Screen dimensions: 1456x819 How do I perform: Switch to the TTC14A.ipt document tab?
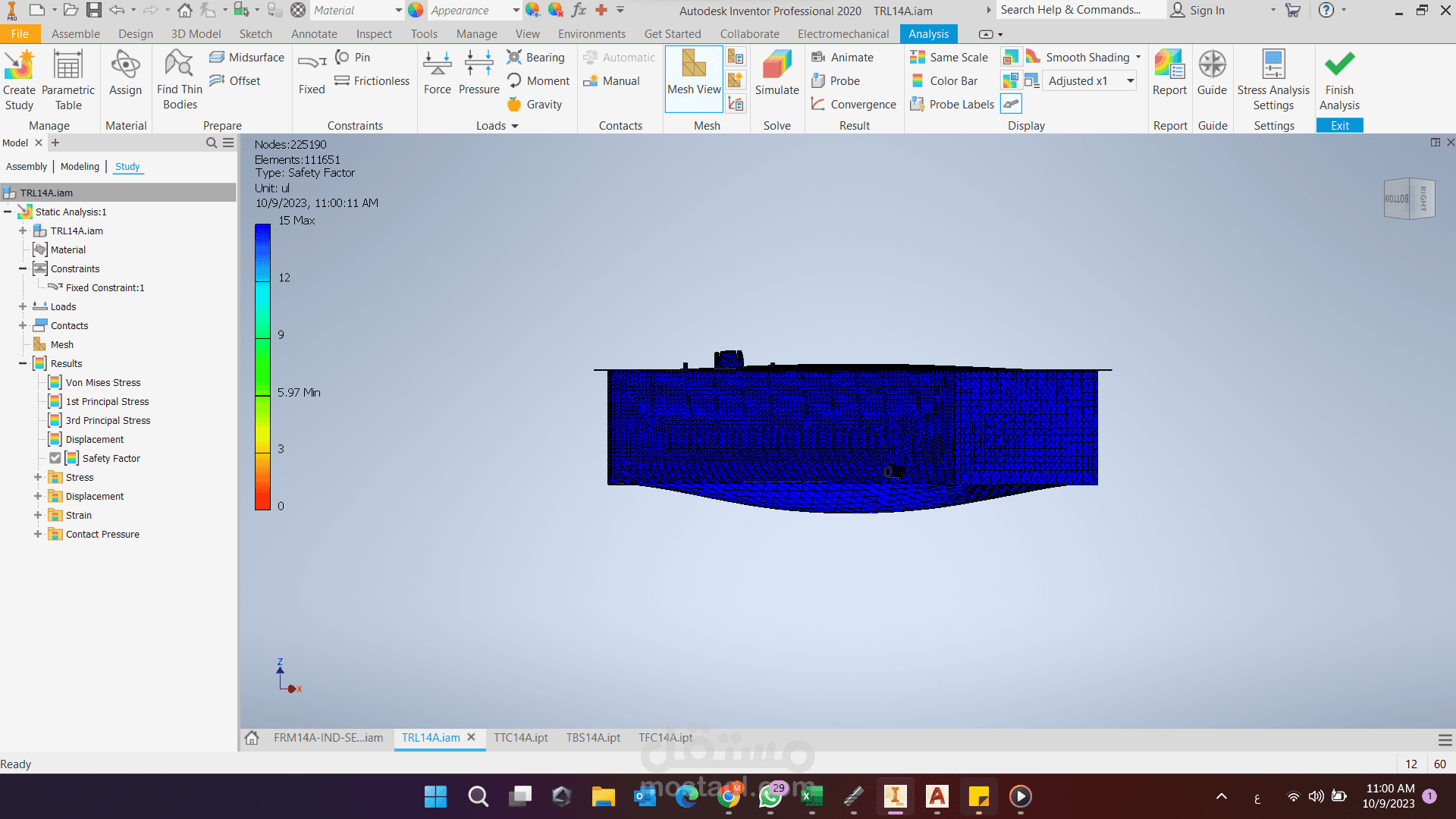click(520, 737)
